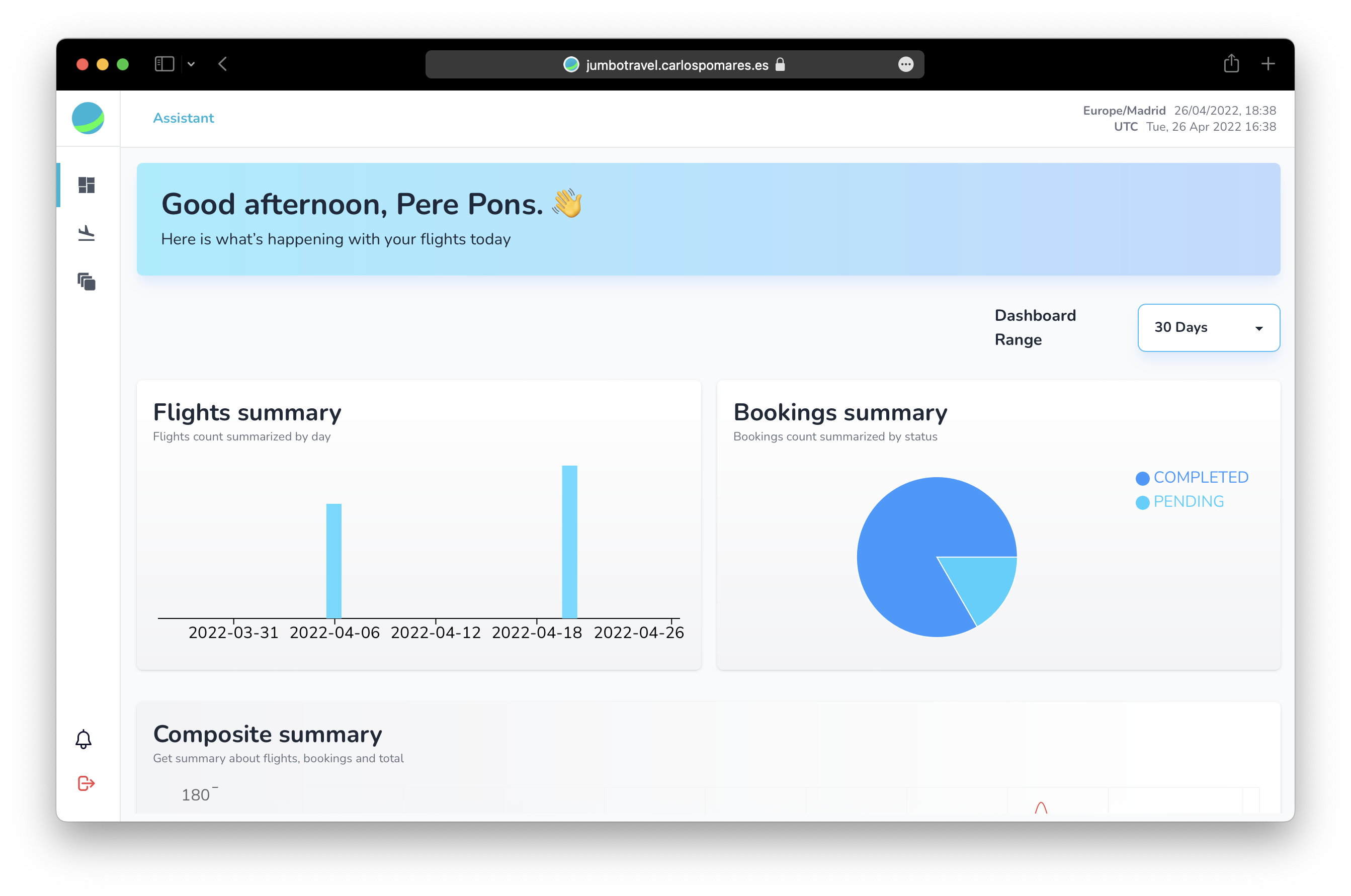Expand the sidebar chevron menu in Safari
1351x896 pixels.
click(192, 64)
